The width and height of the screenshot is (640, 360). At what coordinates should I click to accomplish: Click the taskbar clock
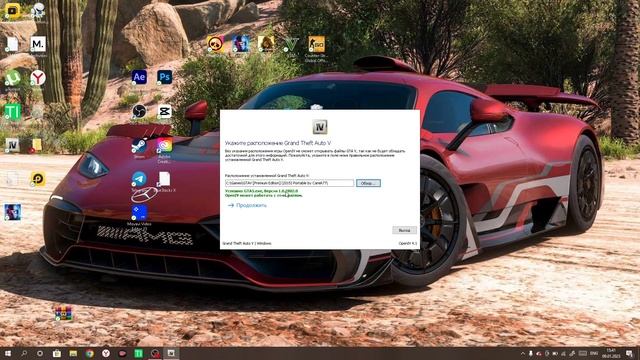pos(611,353)
